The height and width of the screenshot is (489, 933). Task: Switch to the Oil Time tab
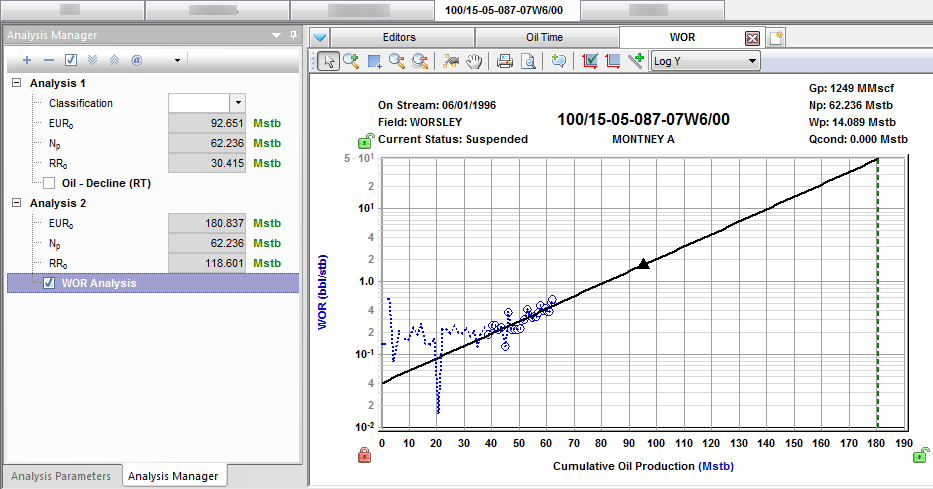coord(546,37)
